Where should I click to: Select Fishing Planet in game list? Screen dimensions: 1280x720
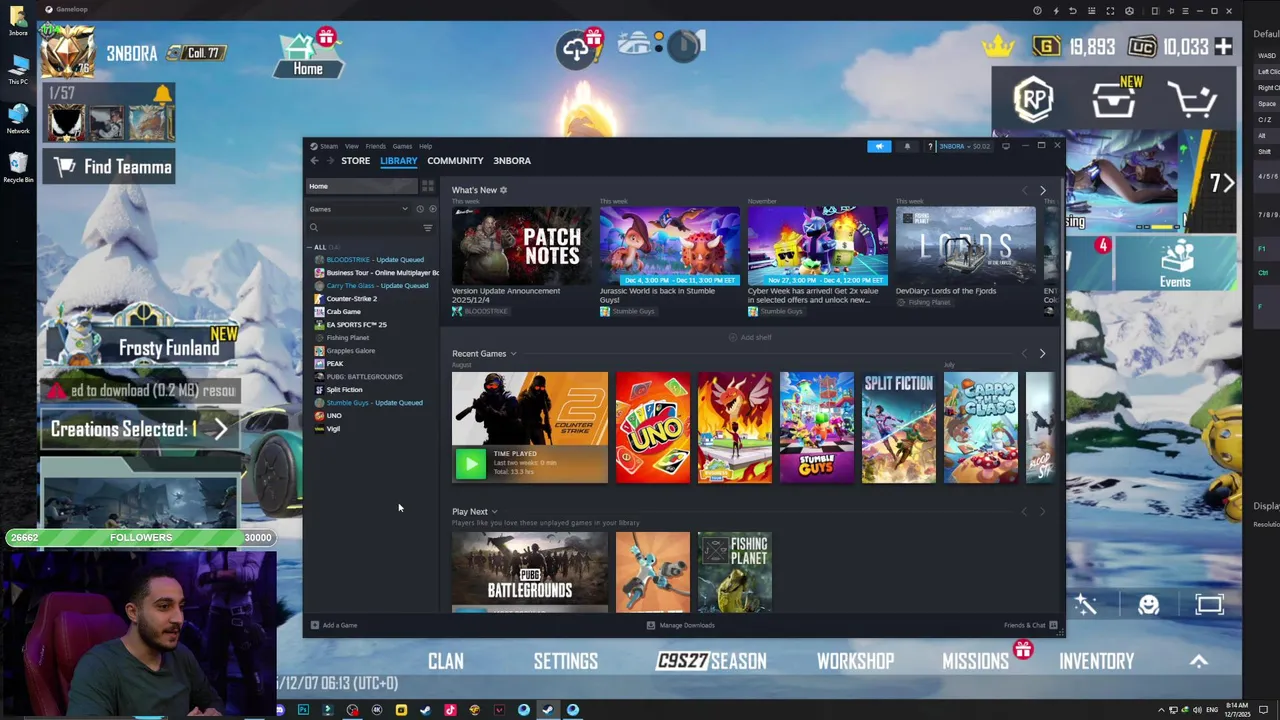pyautogui.click(x=347, y=337)
